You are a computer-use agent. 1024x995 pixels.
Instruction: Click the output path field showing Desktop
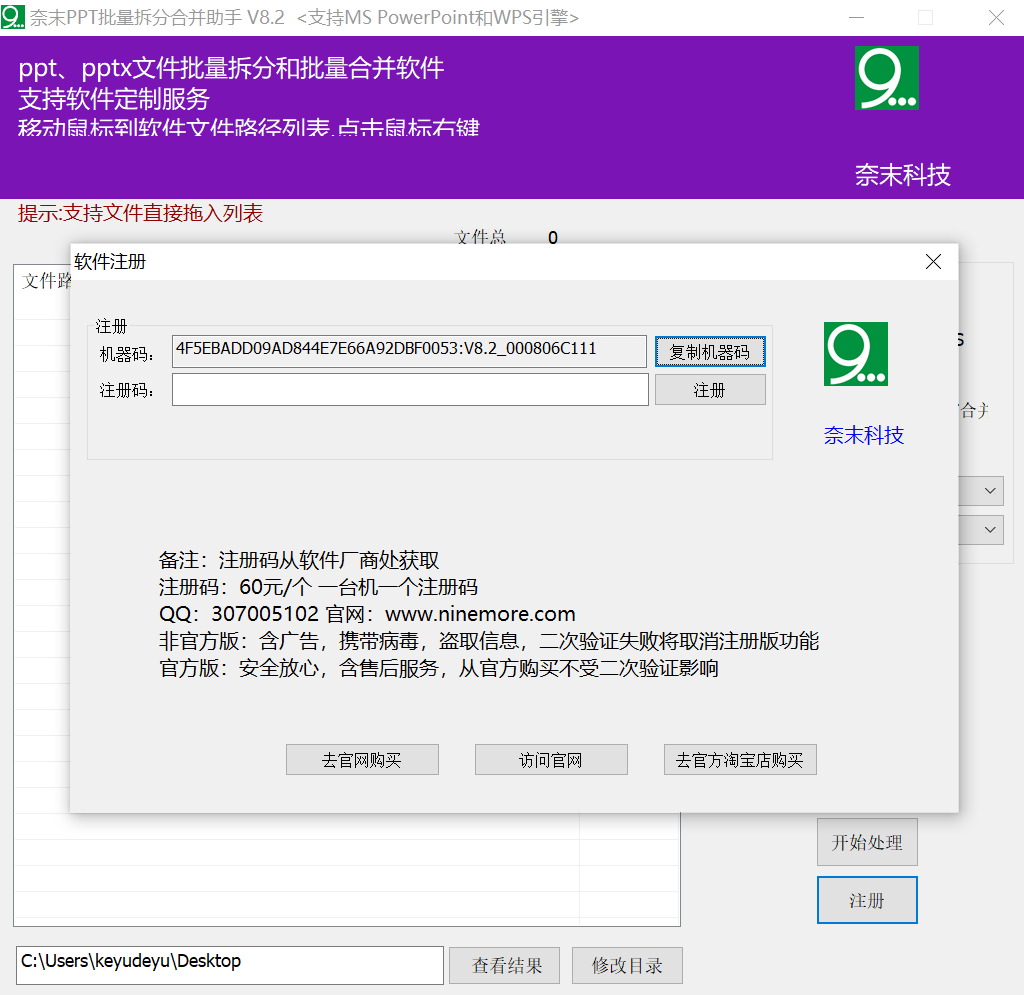pos(230,965)
